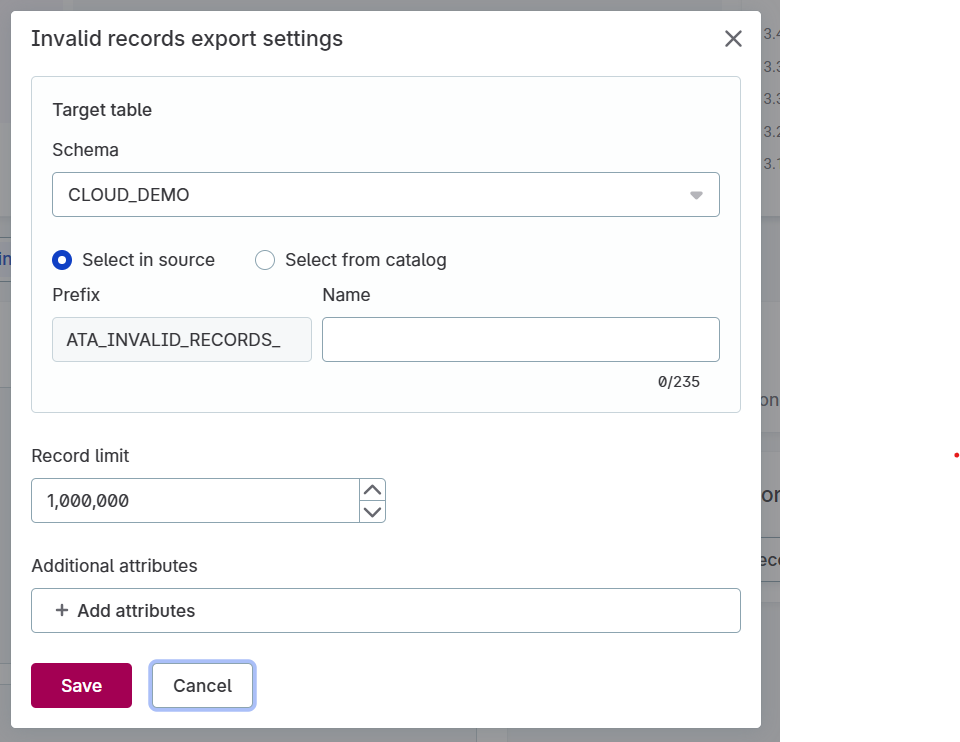Enable the catalog selection radio control
Screen dimensions: 960x742
pyautogui.click(x=265, y=259)
